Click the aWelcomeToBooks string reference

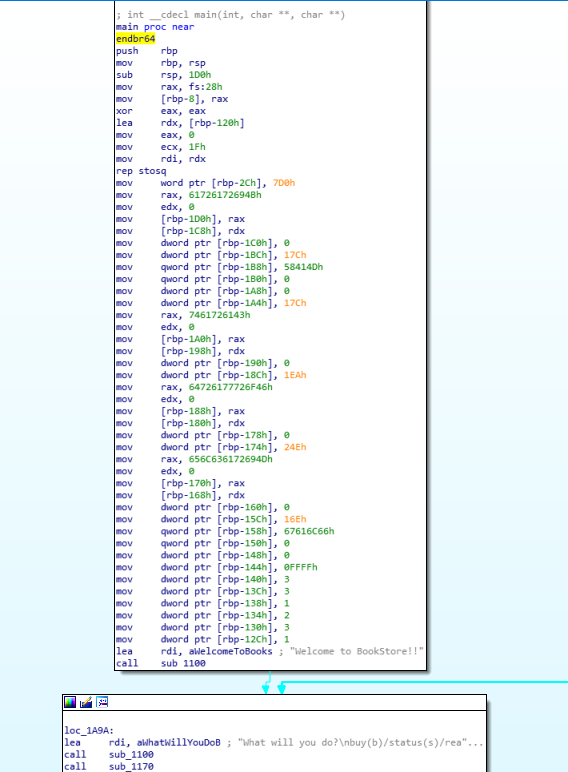230,651
